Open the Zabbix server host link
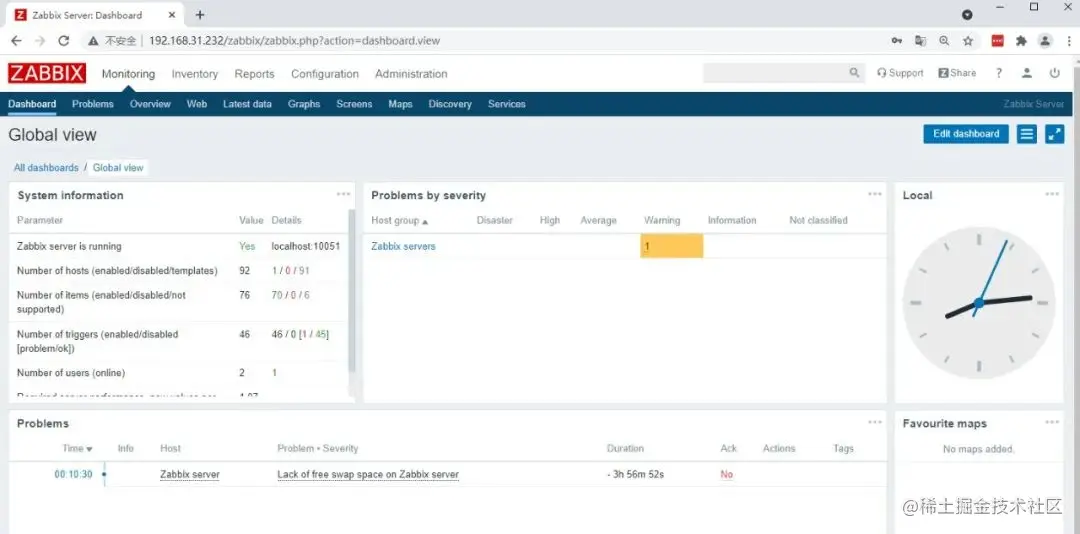The image size is (1080, 534). click(189, 474)
